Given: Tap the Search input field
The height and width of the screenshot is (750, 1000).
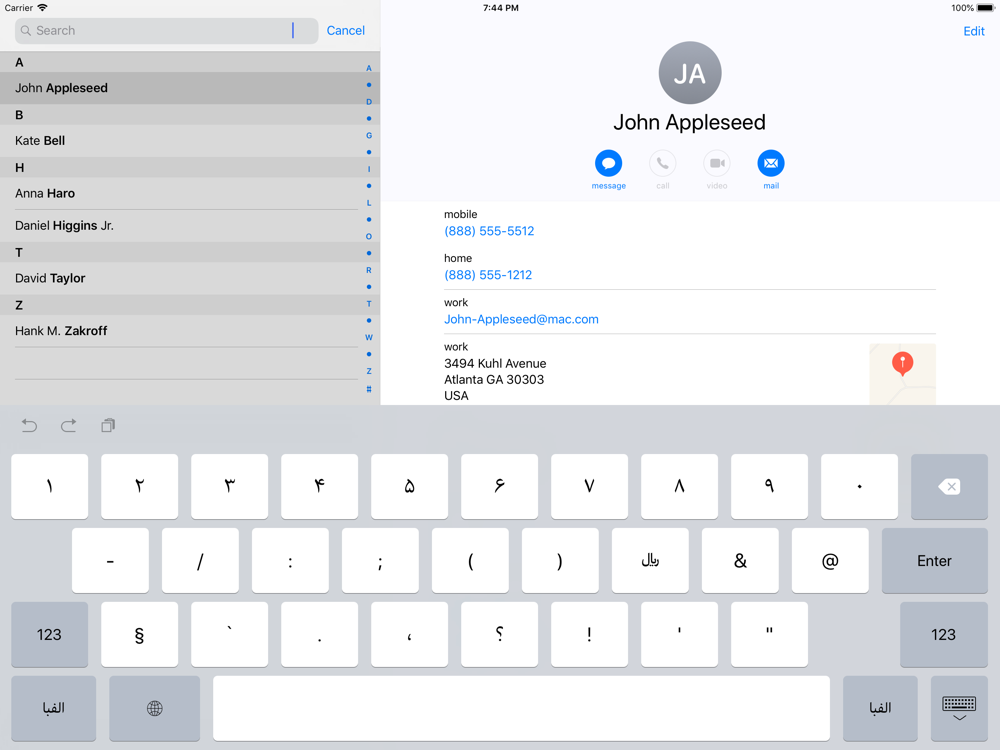Looking at the screenshot, I should pyautogui.click(x=160, y=31).
